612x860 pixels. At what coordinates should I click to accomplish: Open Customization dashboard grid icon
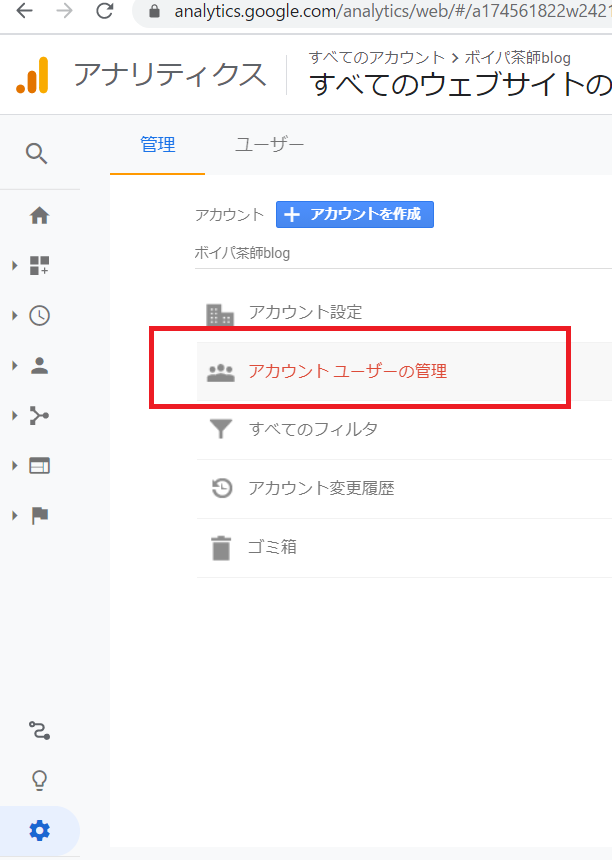(39, 265)
